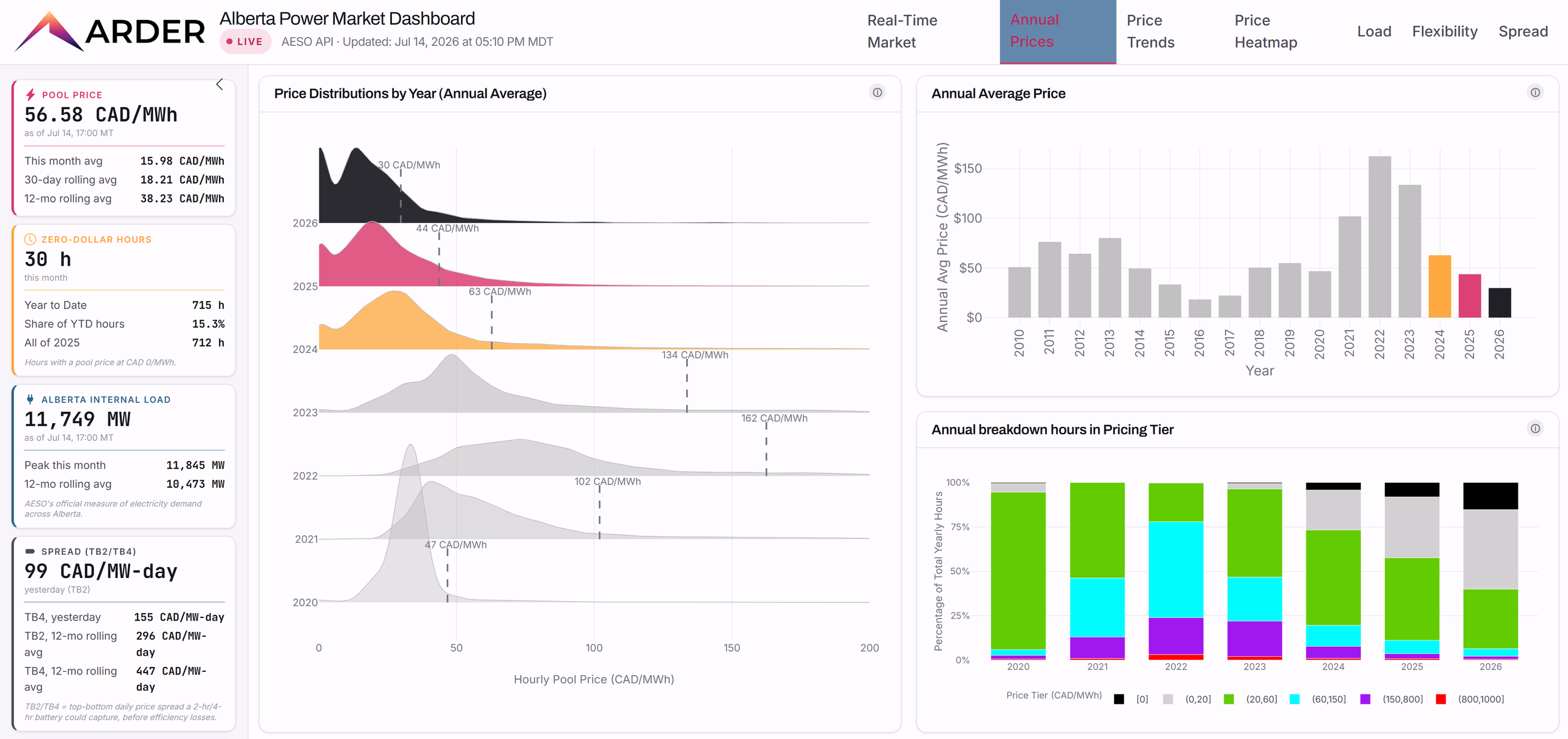Click the 2021 bar in Annual Average Price
The width and height of the screenshot is (1568, 739).
click(1349, 266)
